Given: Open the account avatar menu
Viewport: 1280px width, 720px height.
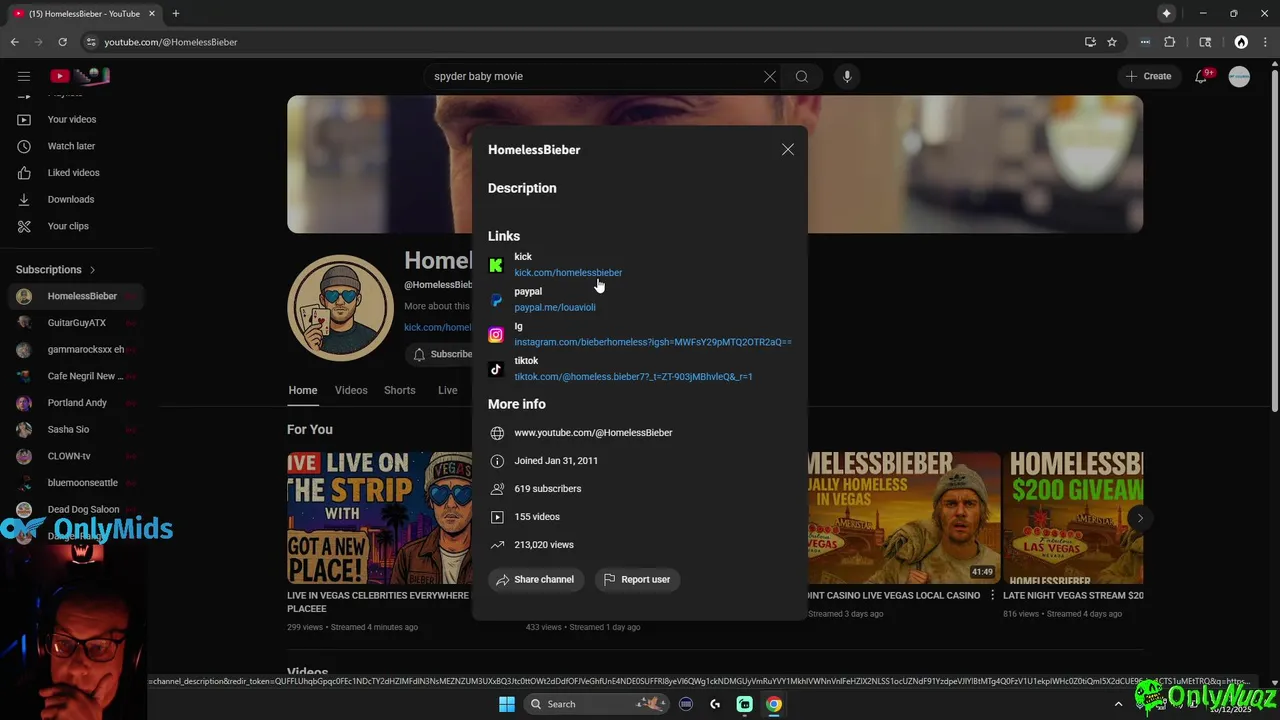Looking at the screenshot, I should (x=1239, y=76).
